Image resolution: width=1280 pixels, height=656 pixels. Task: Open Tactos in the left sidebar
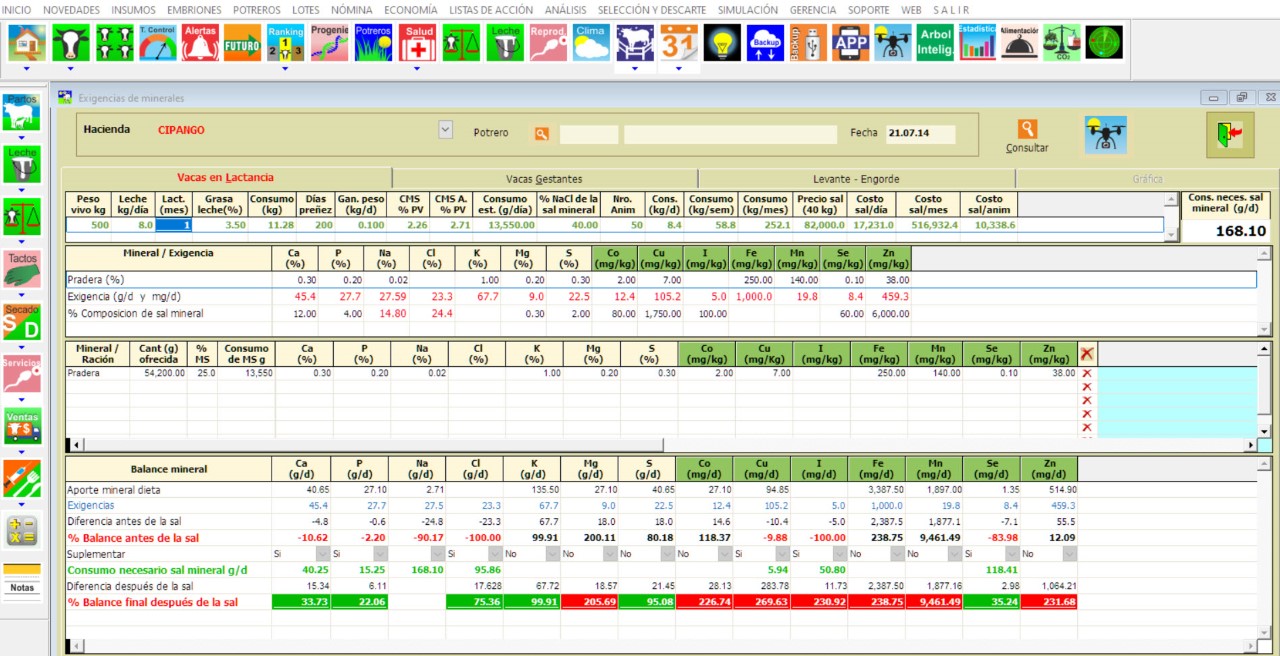(21, 271)
